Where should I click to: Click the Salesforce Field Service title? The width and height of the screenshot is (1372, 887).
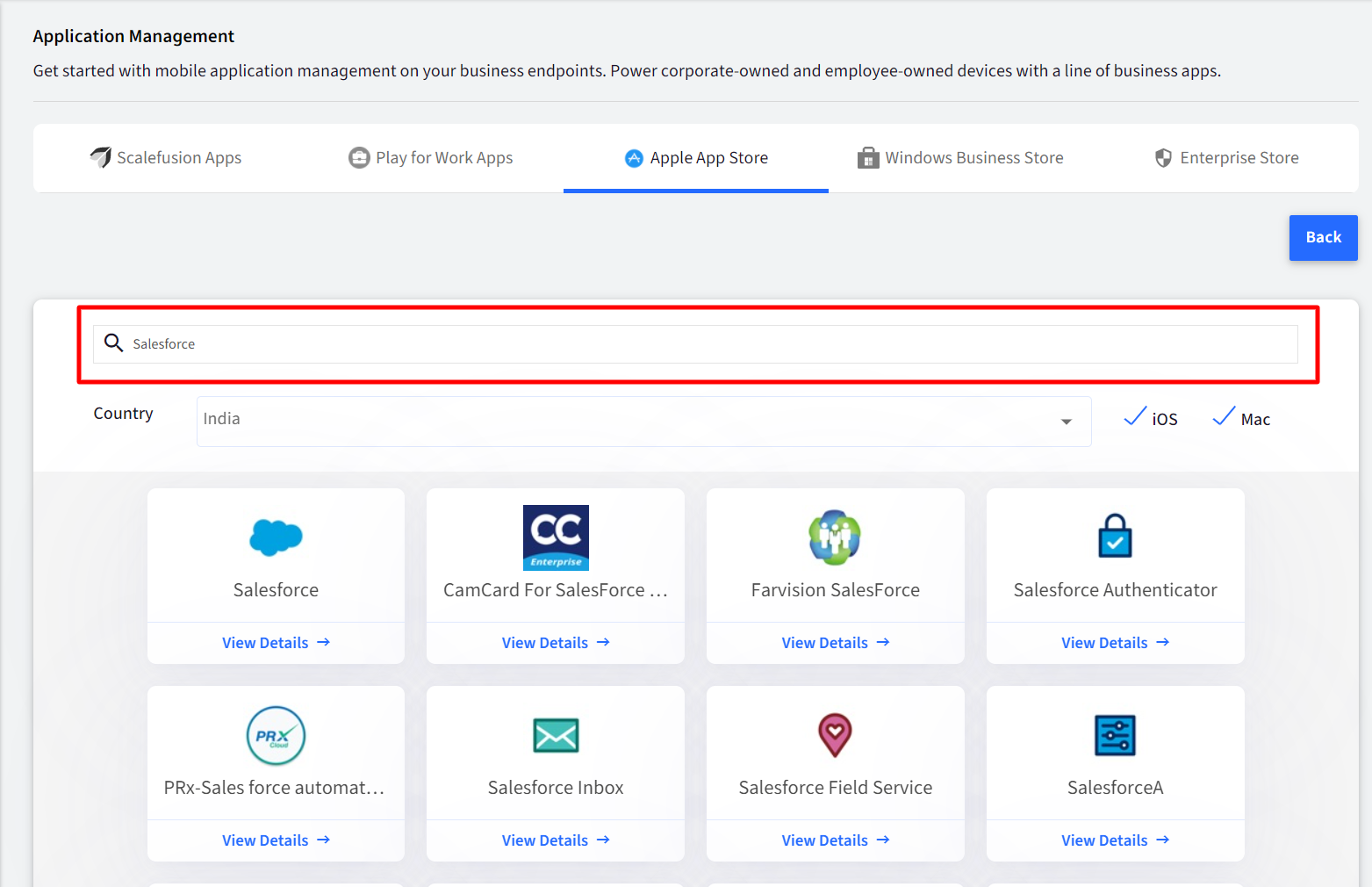click(x=835, y=788)
